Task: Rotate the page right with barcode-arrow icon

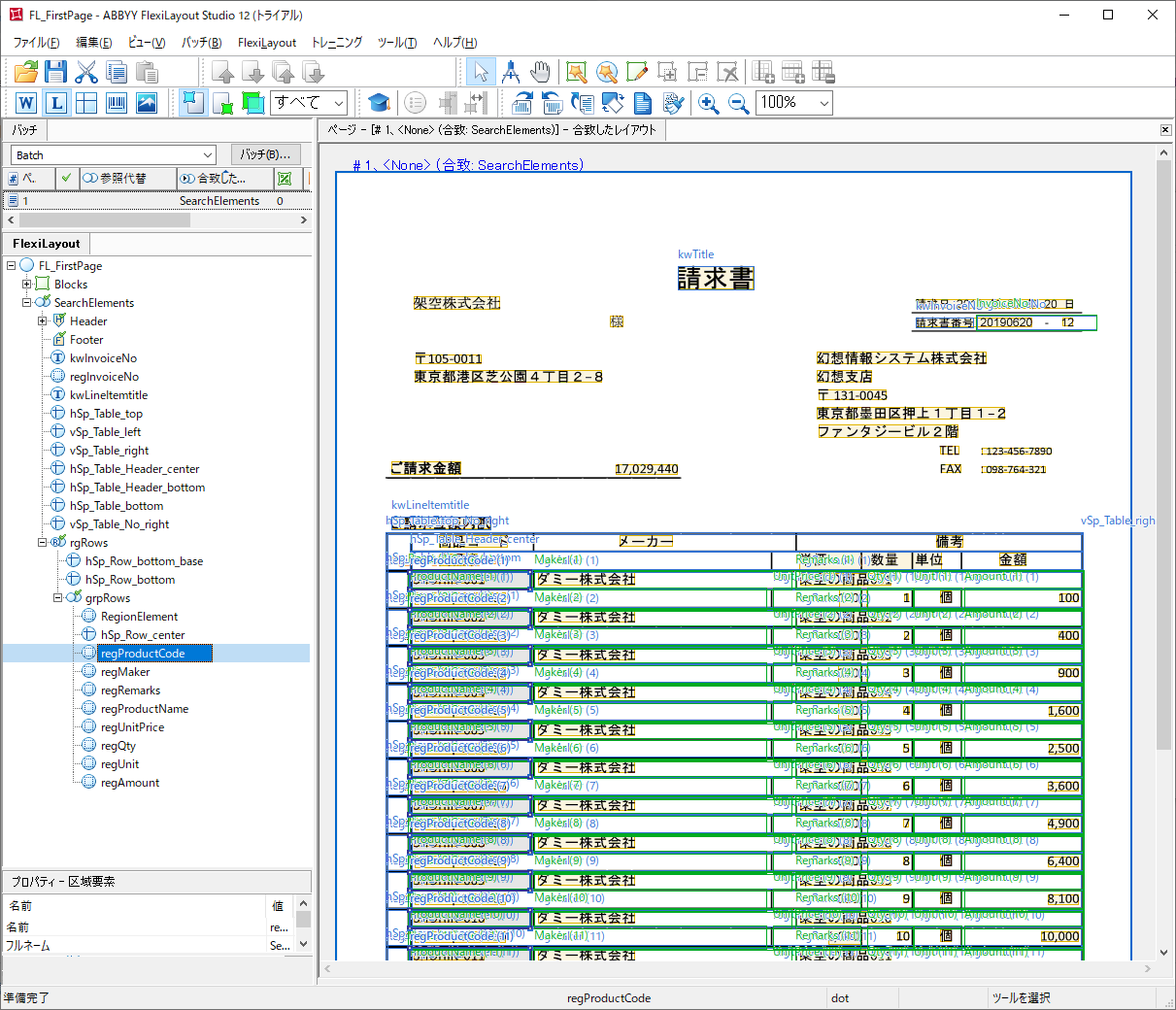Action: tap(522, 103)
